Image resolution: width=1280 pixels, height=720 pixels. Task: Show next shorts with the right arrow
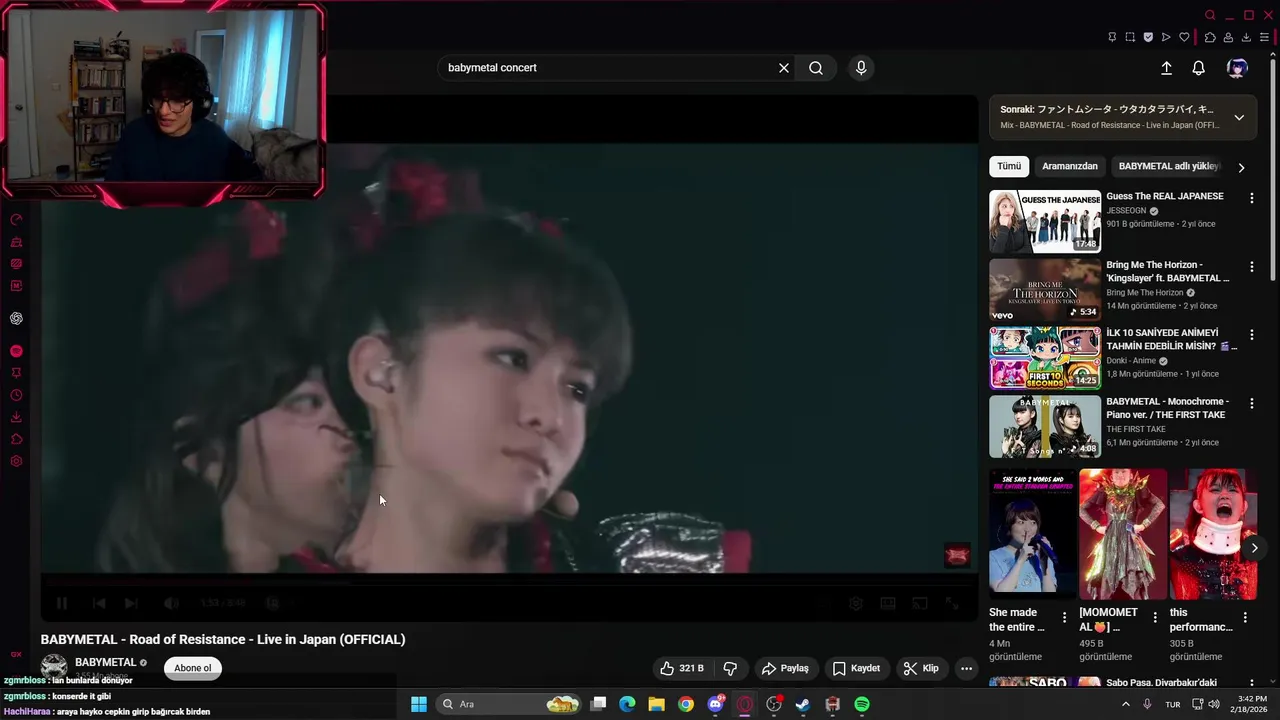click(1254, 548)
